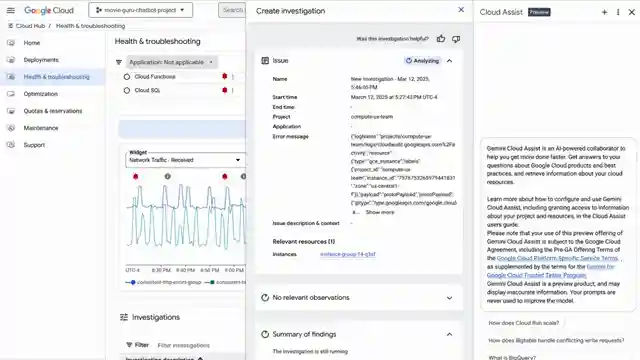
Task: Open the Widget Network Traffic - Received dropdown
Action: pos(185,160)
